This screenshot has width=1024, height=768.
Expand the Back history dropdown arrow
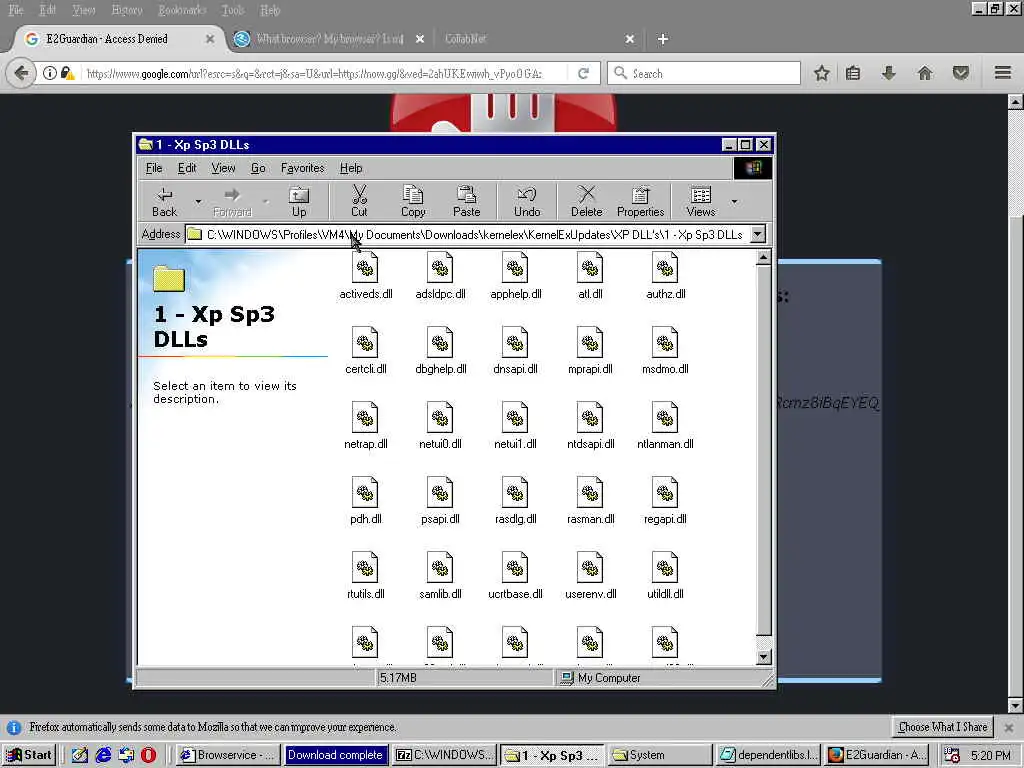pyautogui.click(x=199, y=202)
